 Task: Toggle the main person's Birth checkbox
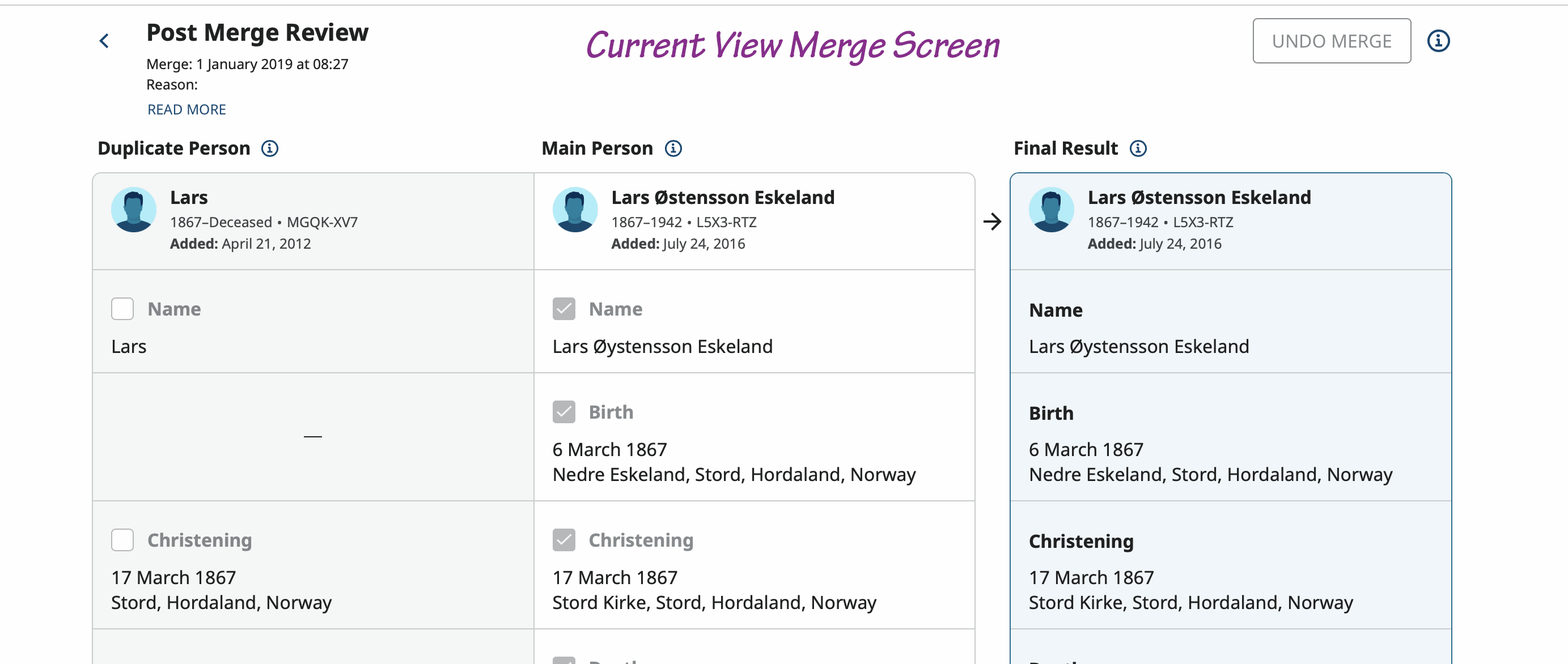tap(563, 412)
